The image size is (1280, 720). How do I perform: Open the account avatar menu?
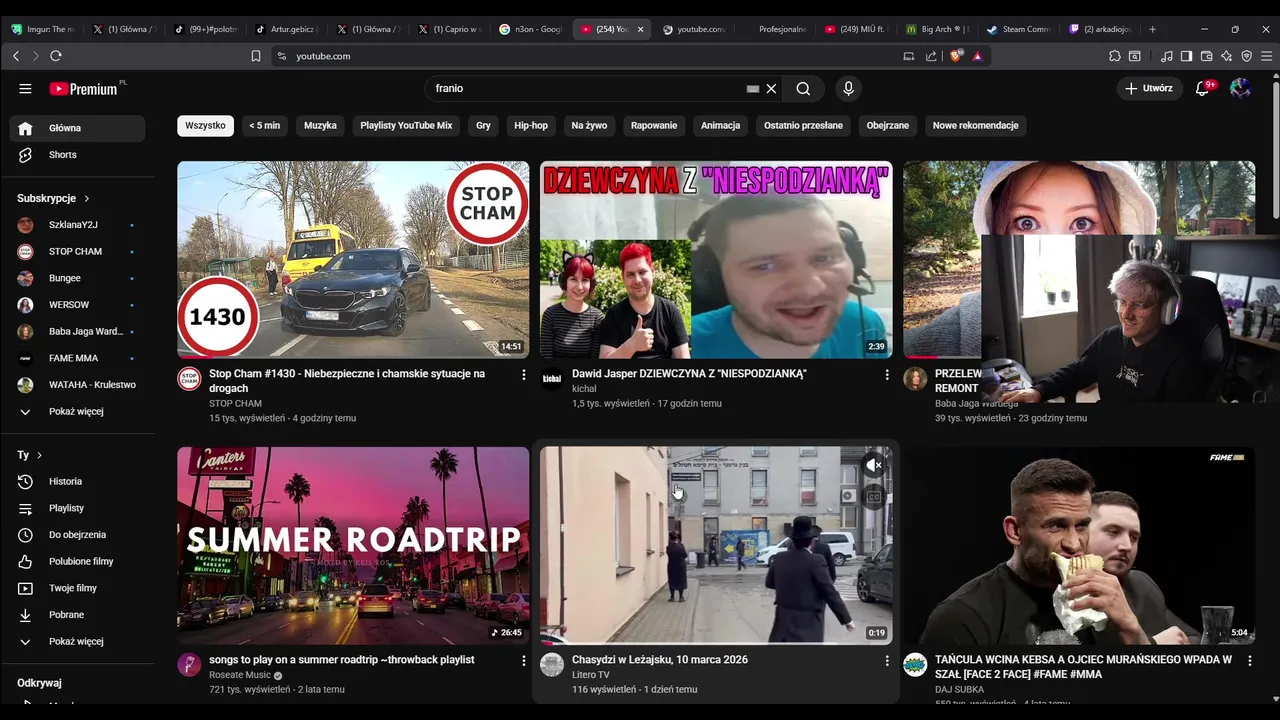(x=1240, y=88)
